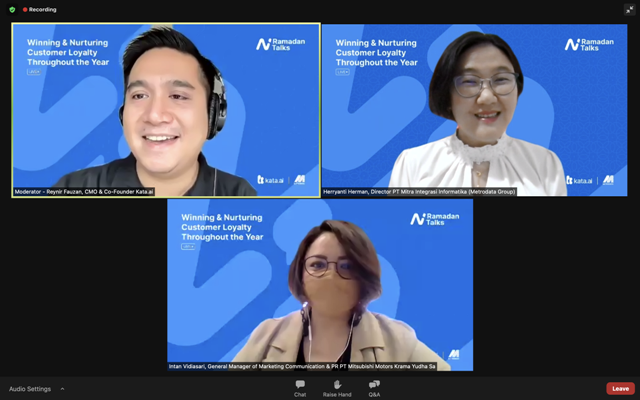Open Audio Settings
This screenshot has width=640, height=400.
tap(30, 389)
